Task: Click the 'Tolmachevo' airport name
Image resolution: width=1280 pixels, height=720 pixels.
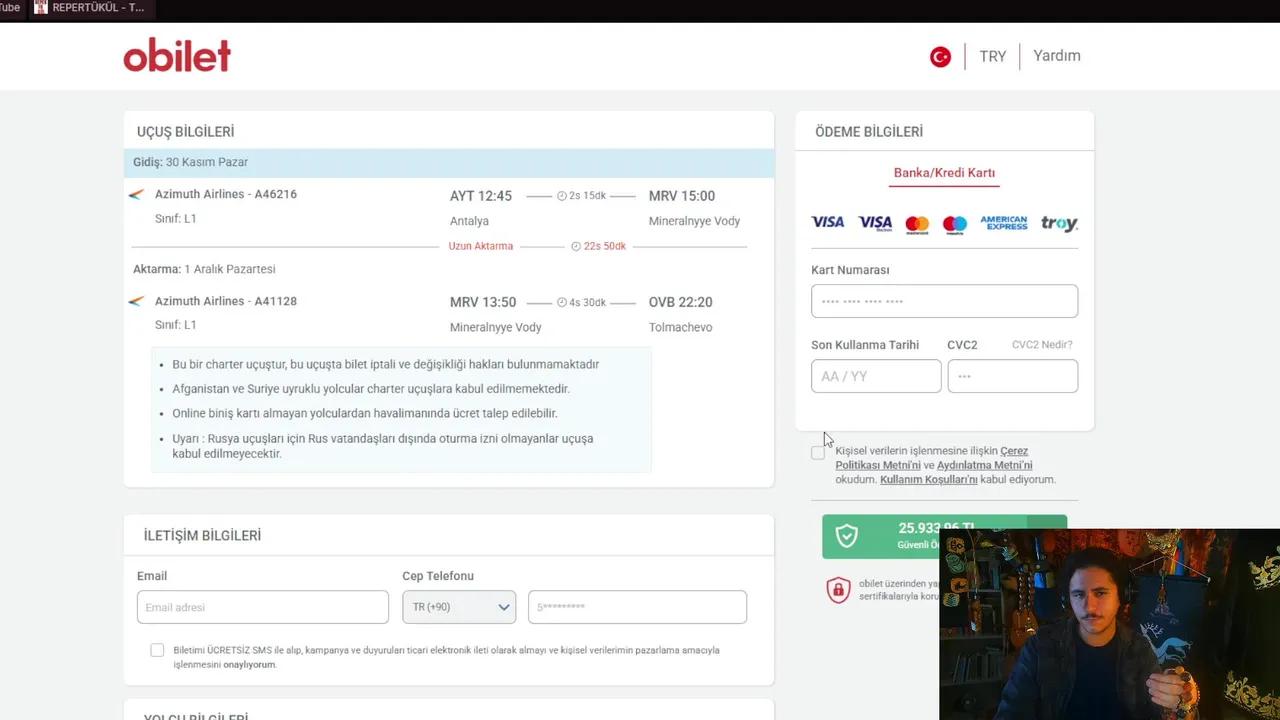Action: tap(681, 327)
